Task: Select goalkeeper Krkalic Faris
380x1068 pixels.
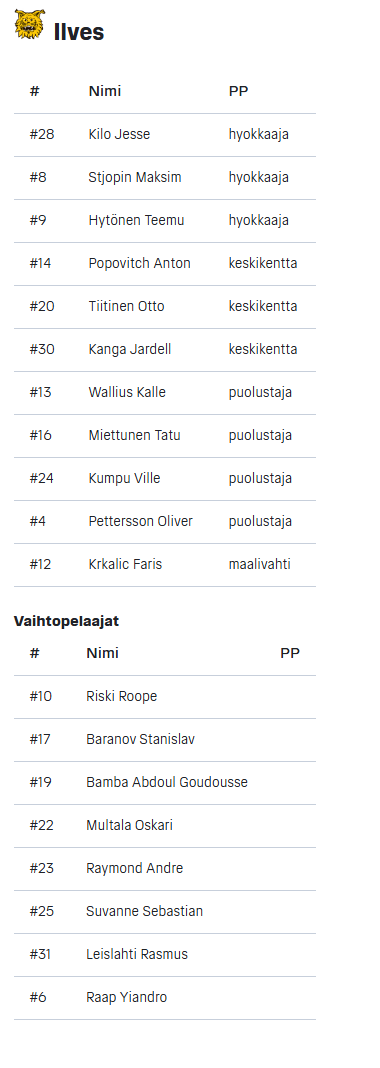Action: tap(165, 564)
